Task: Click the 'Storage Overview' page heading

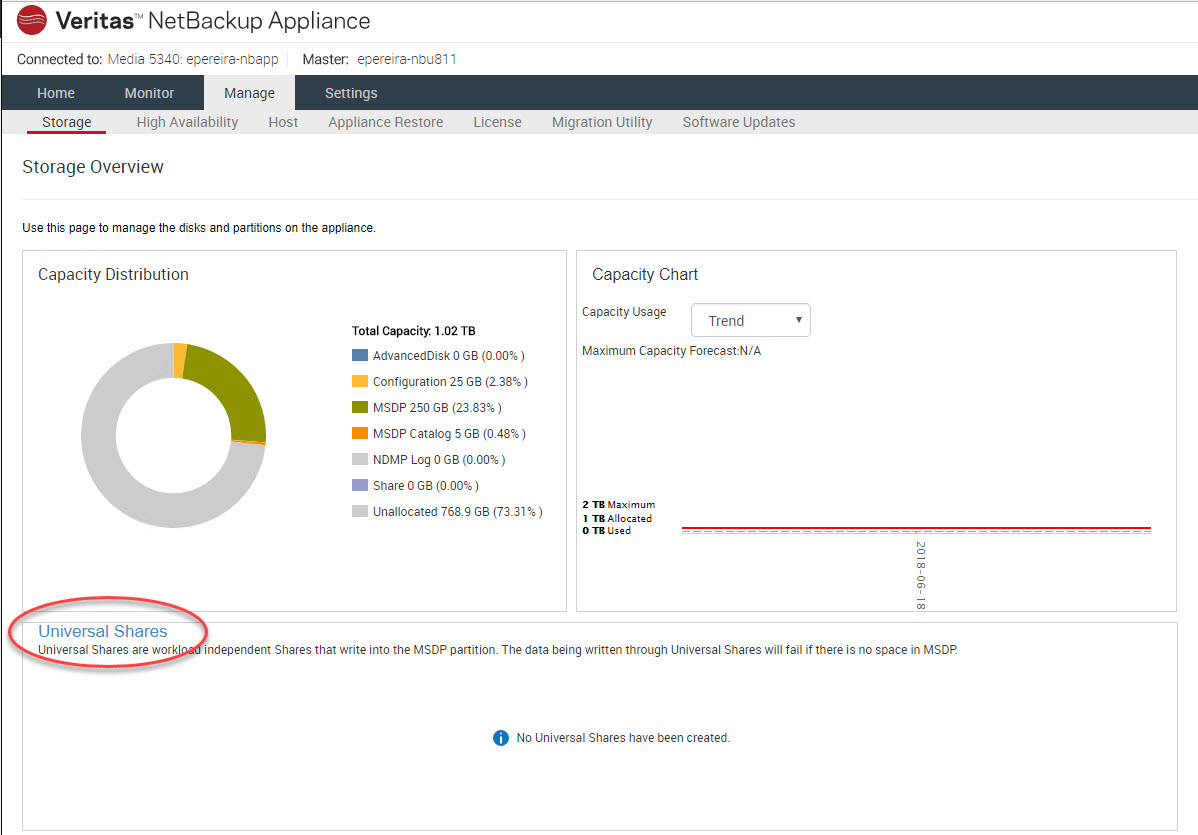Action: point(92,167)
